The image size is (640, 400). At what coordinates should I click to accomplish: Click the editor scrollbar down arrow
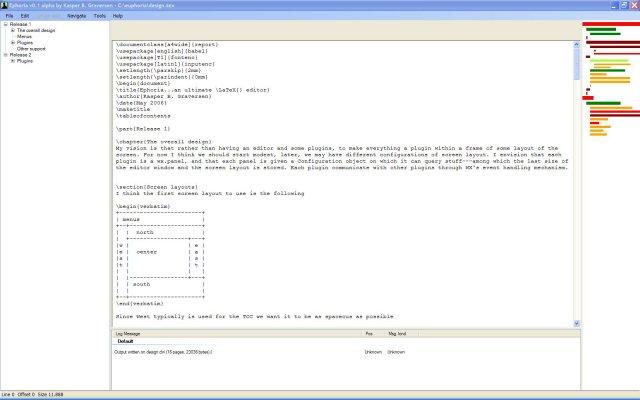coord(576,322)
